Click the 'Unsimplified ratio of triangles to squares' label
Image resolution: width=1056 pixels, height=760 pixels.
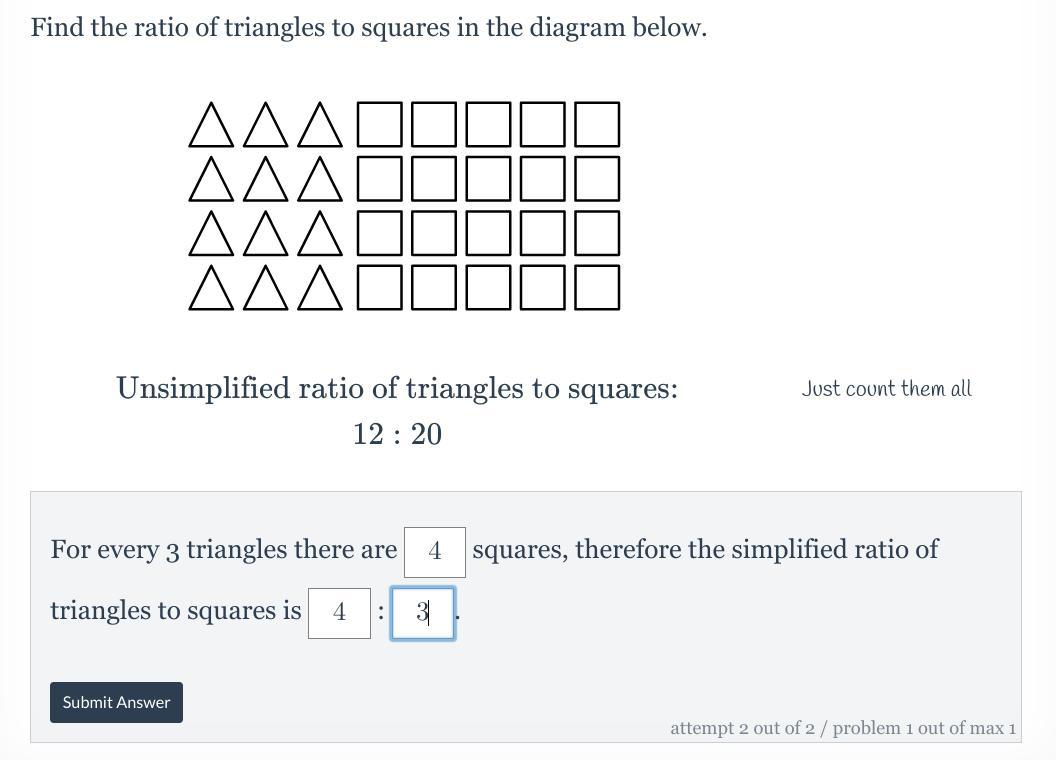397,388
